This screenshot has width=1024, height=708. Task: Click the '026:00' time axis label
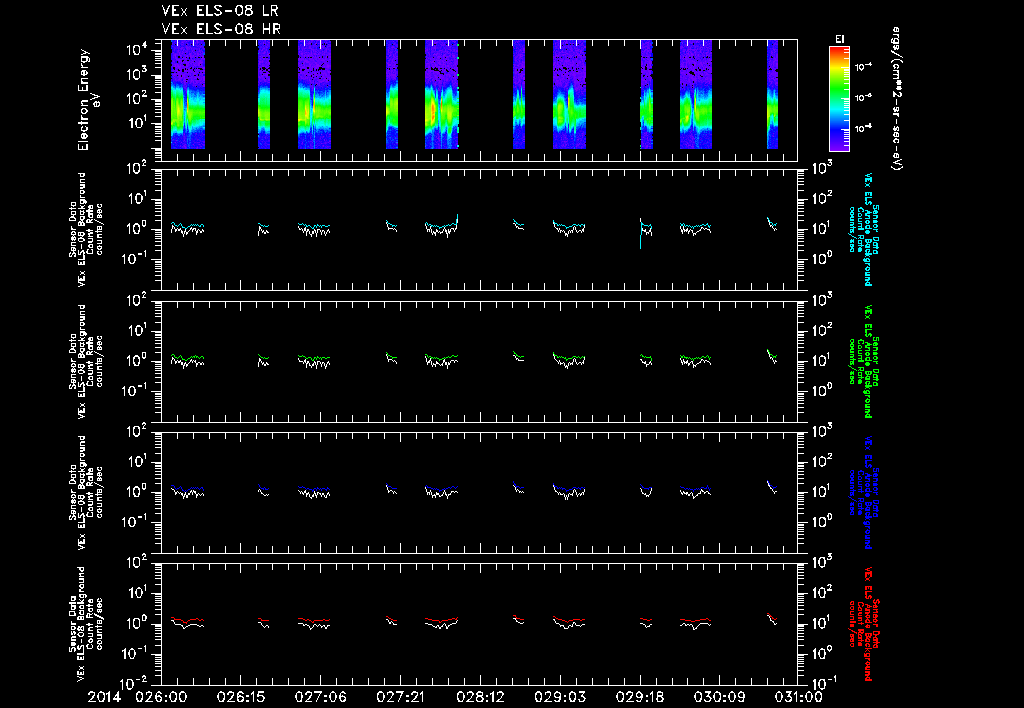point(161,696)
